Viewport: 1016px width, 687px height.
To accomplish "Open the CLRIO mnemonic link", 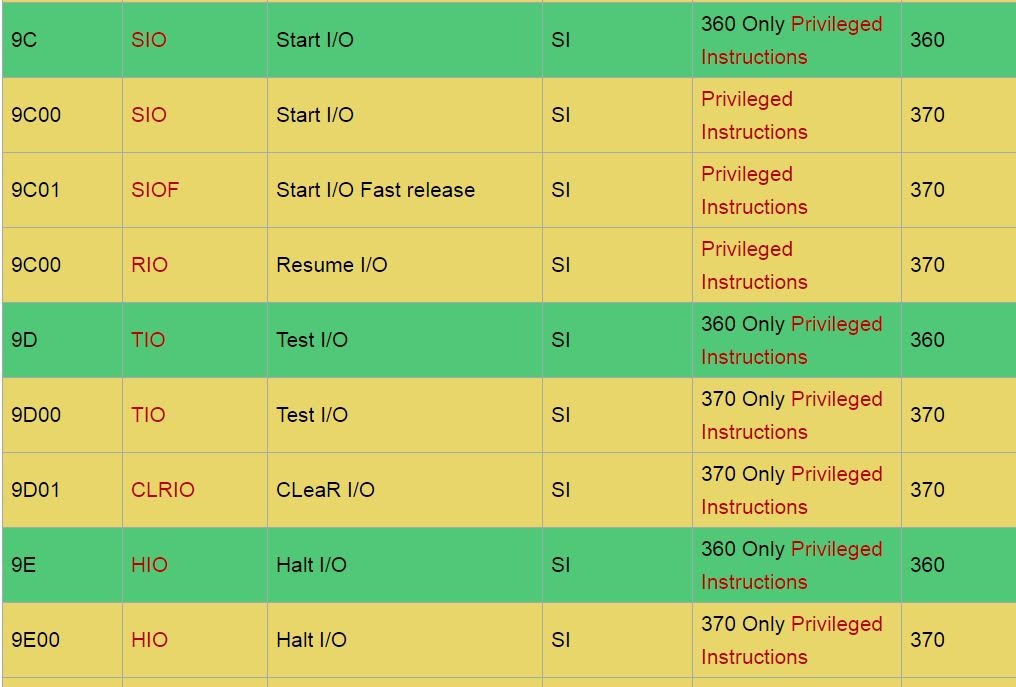I will pos(162,490).
